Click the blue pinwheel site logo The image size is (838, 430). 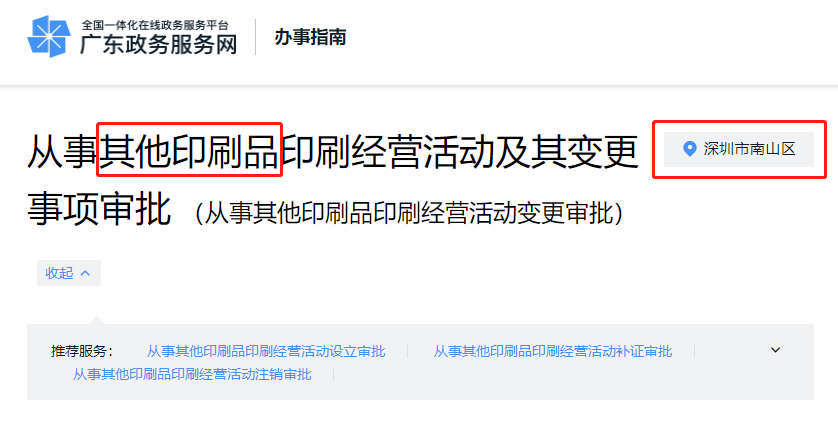click(x=49, y=36)
